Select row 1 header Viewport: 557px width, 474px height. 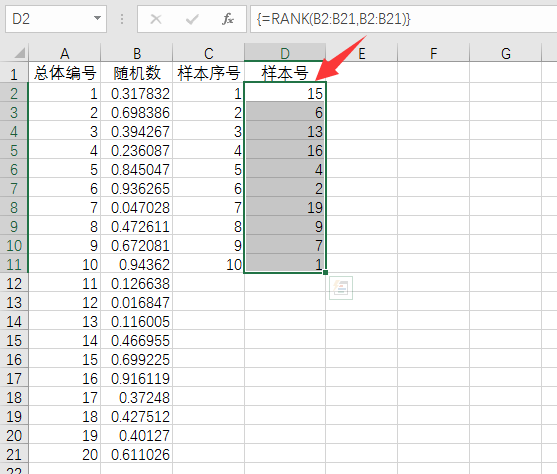pos(14,73)
